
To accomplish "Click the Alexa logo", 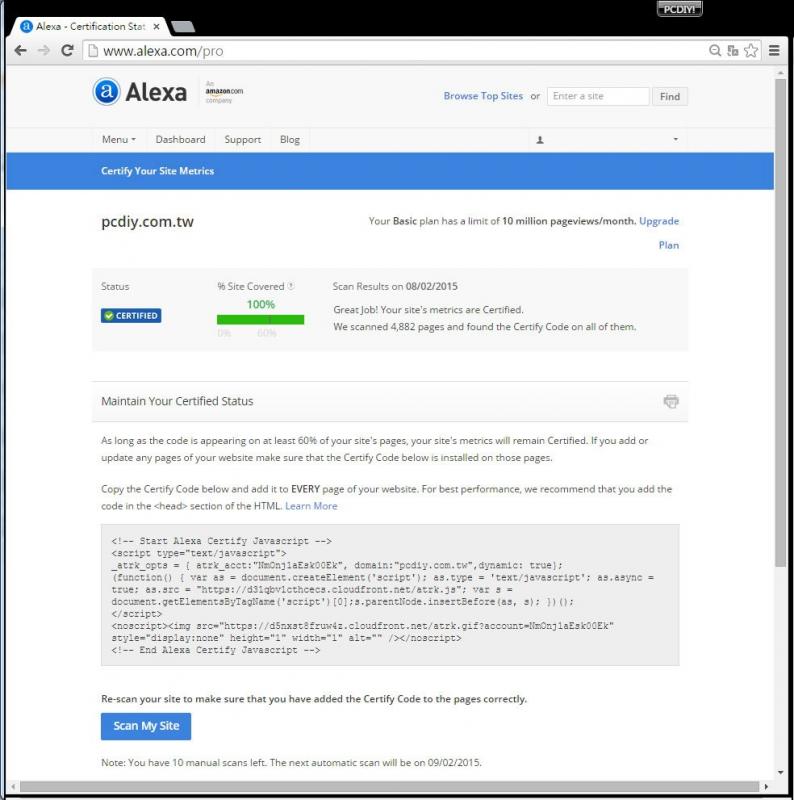I will click(x=140, y=92).
